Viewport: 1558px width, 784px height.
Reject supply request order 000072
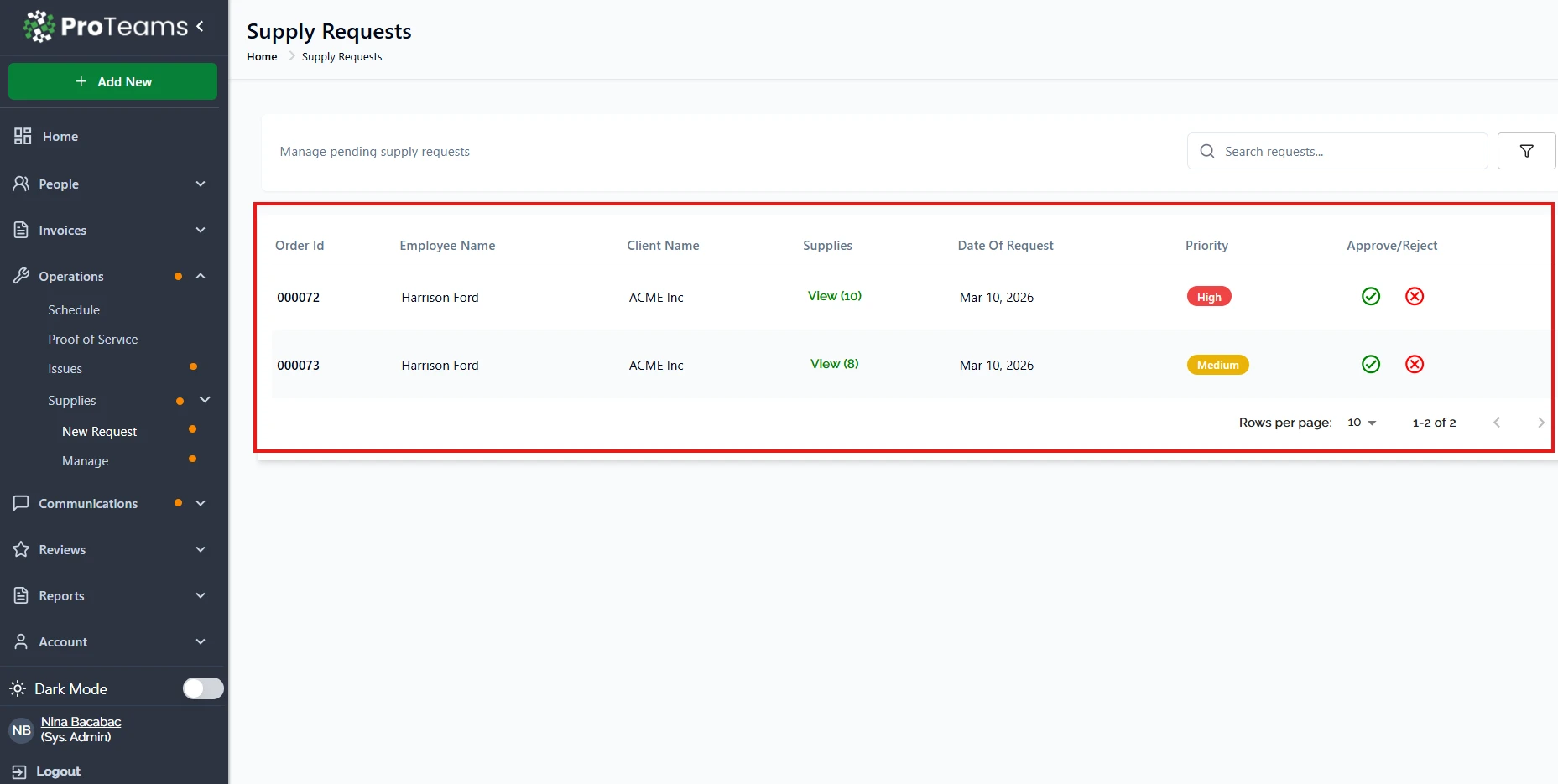coord(1414,296)
